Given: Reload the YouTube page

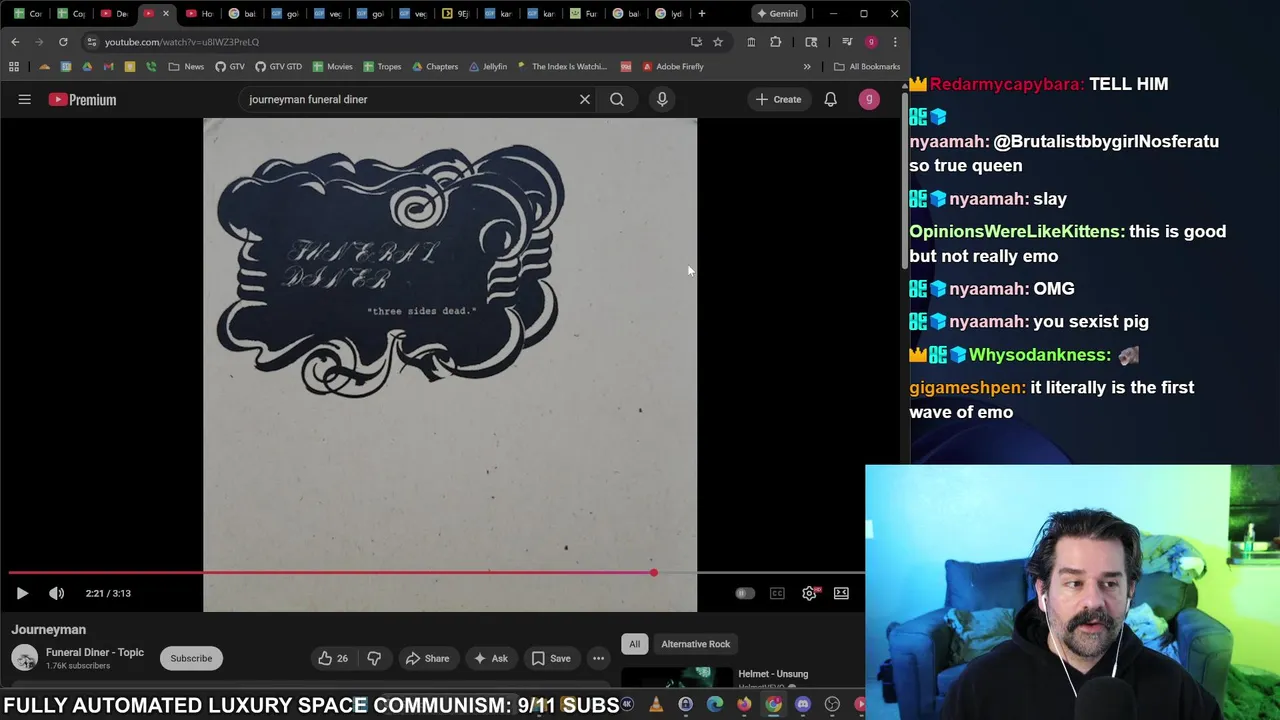Looking at the screenshot, I should (x=63, y=42).
